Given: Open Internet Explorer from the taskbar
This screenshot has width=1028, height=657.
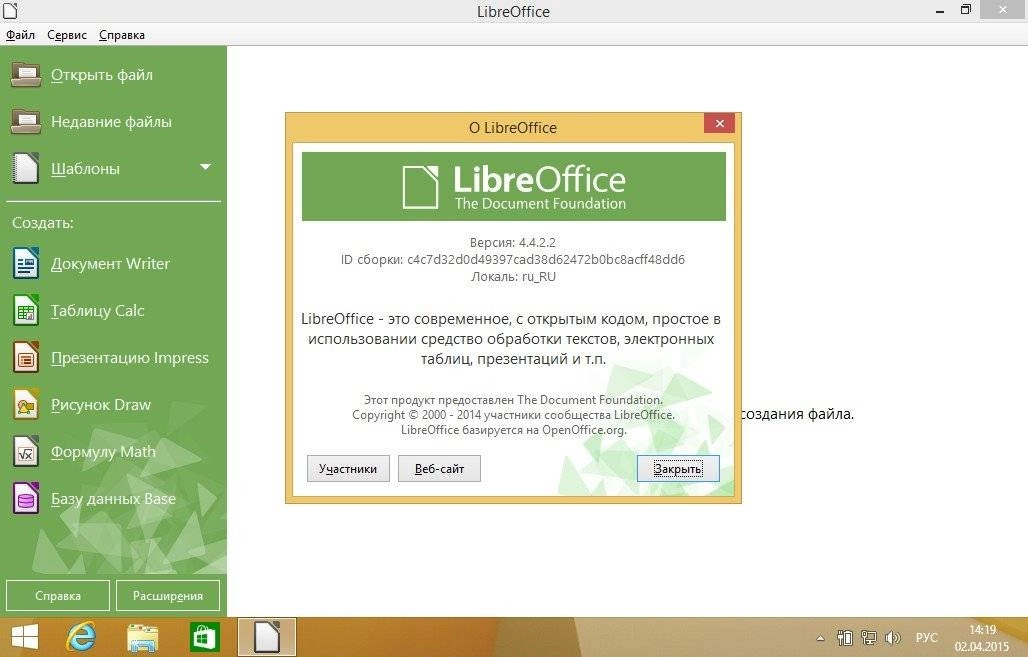Looking at the screenshot, I should 81,637.
